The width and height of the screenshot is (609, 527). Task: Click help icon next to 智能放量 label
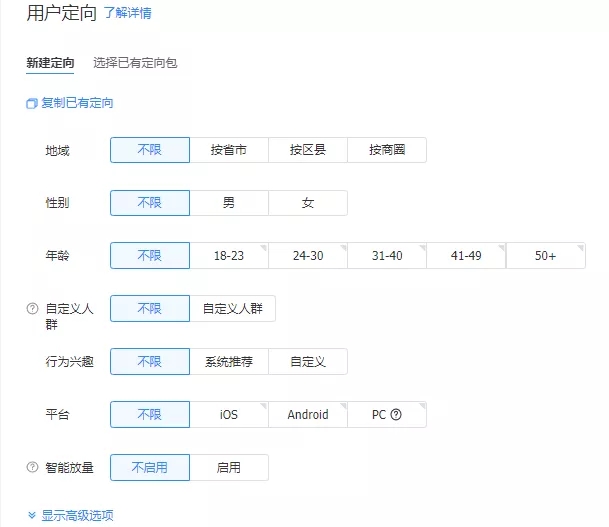tap(32, 467)
